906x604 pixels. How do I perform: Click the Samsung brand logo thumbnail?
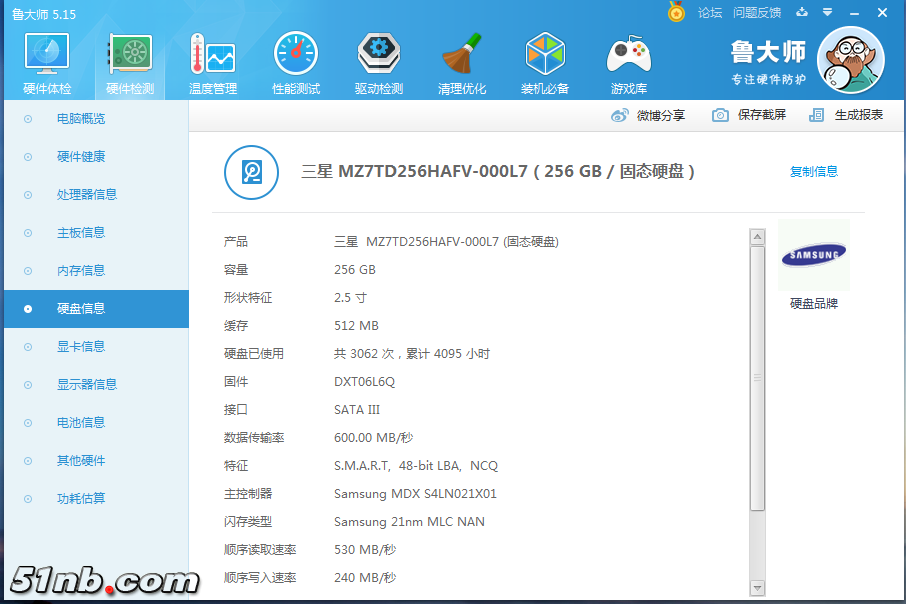pos(813,256)
